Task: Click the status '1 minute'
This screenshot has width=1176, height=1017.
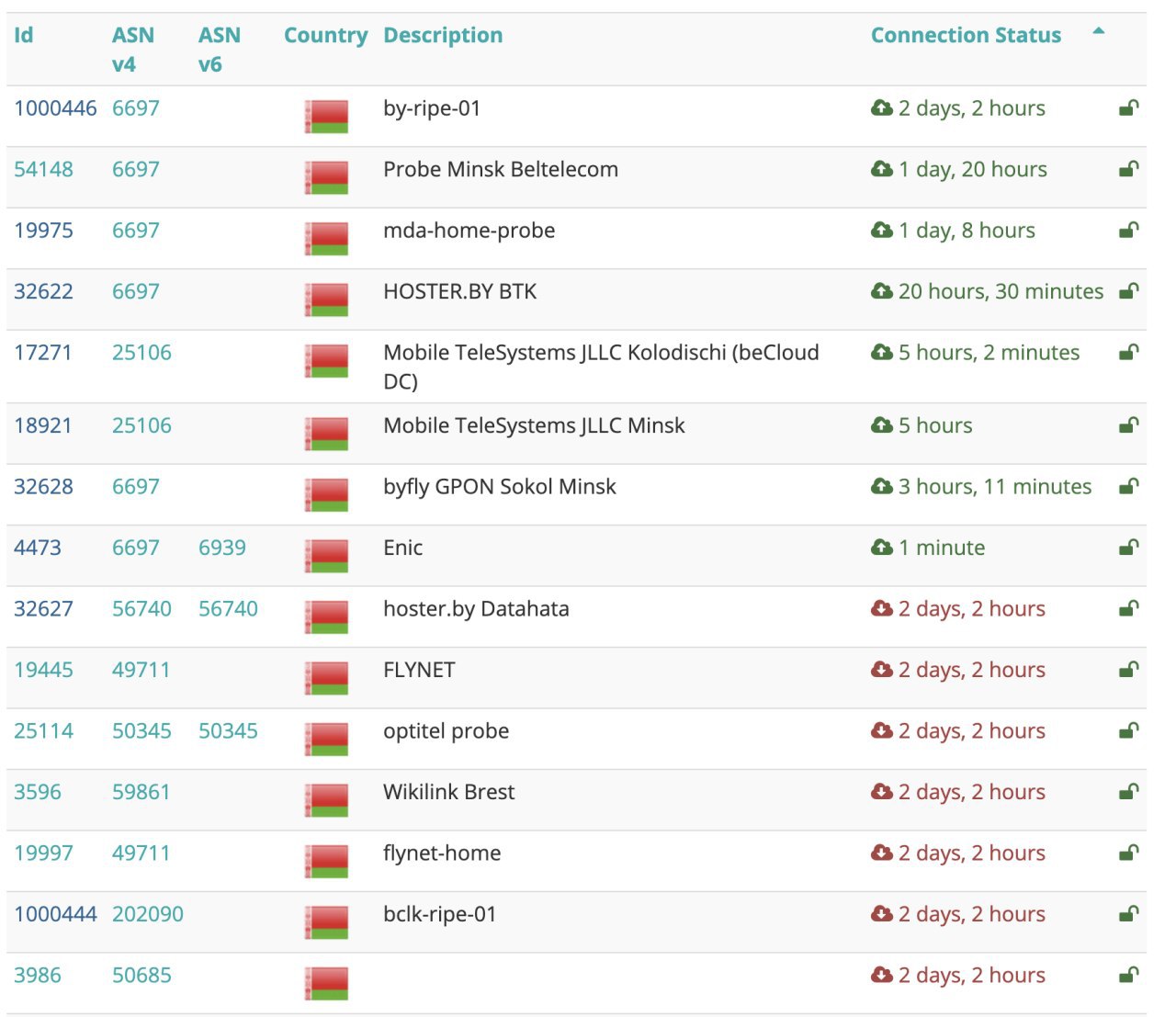Action: (942, 548)
